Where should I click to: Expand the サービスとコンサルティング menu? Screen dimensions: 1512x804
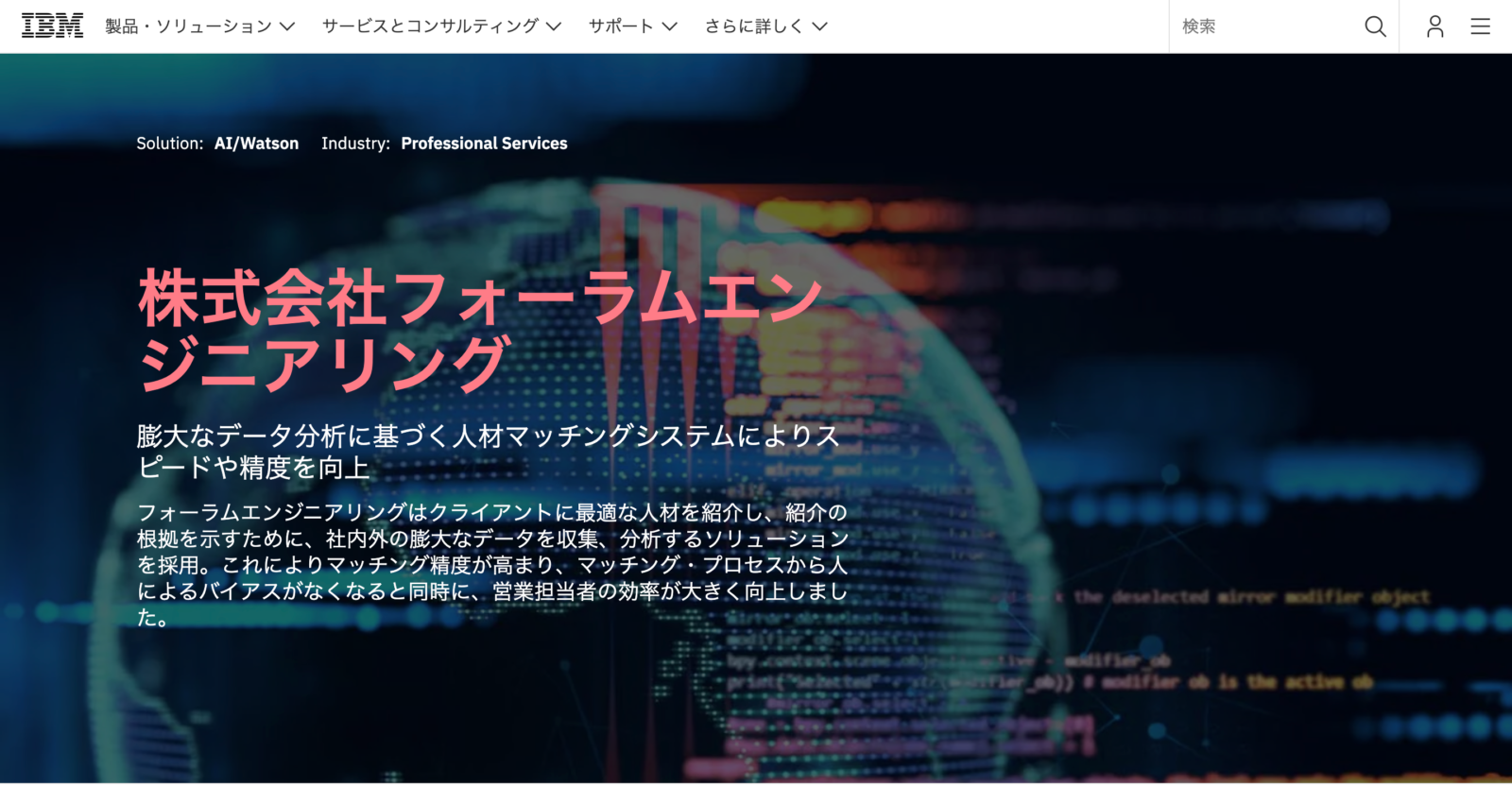tap(441, 26)
